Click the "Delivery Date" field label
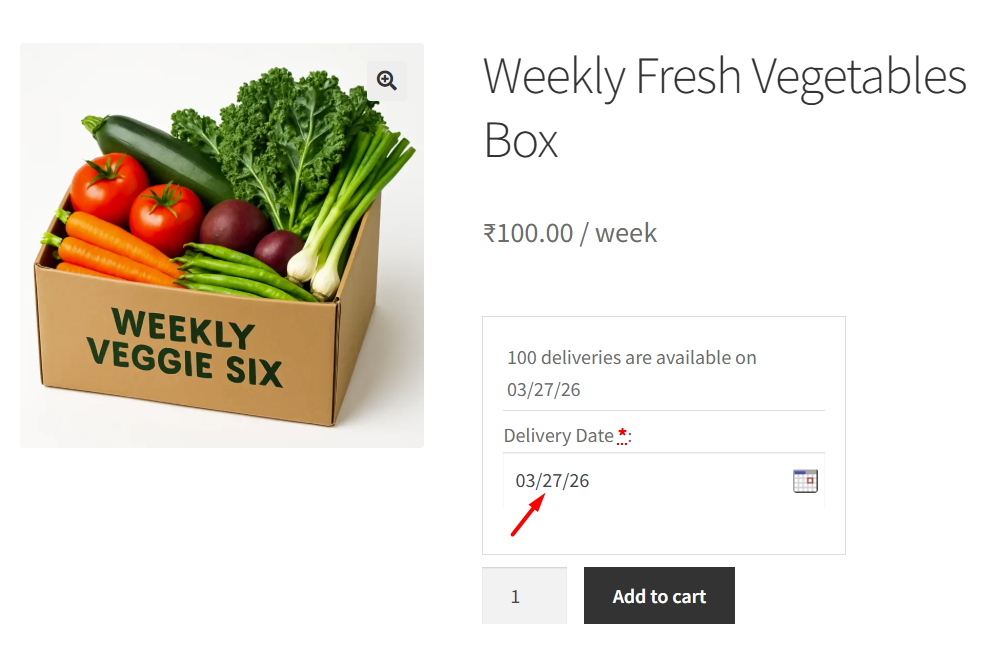 point(558,436)
